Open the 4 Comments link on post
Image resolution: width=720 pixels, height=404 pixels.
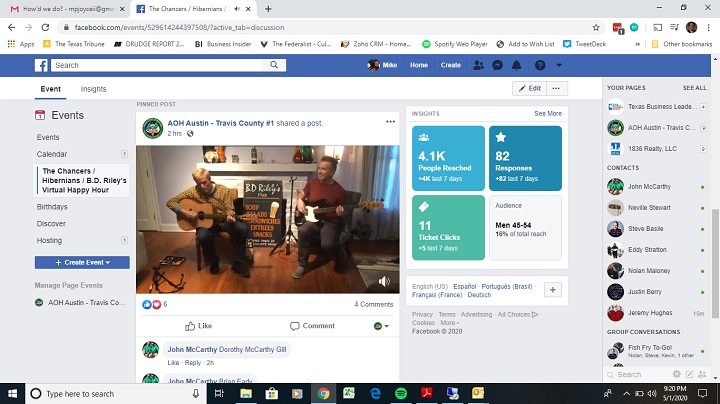point(375,304)
